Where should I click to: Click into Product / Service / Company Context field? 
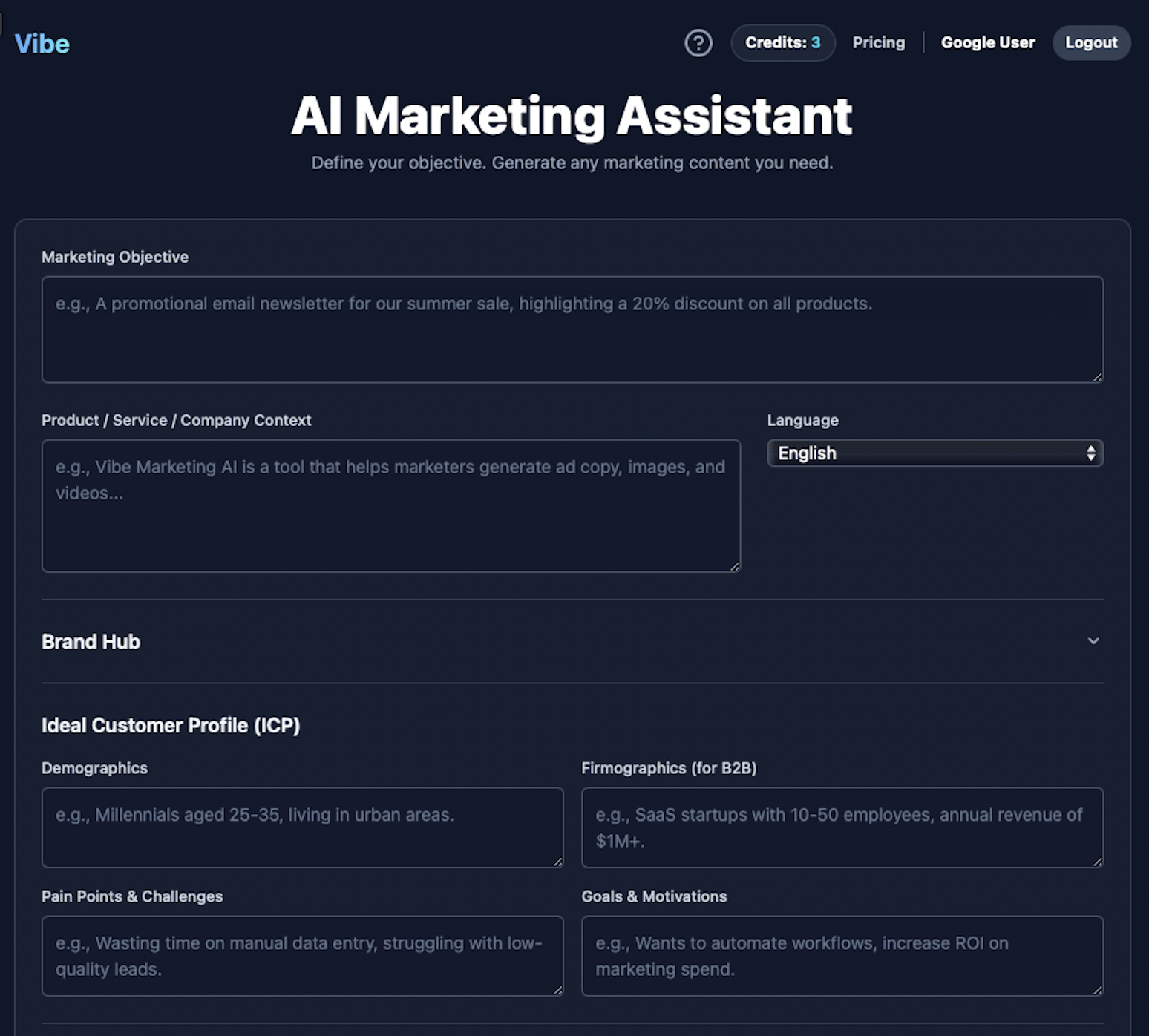coord(391,505)
